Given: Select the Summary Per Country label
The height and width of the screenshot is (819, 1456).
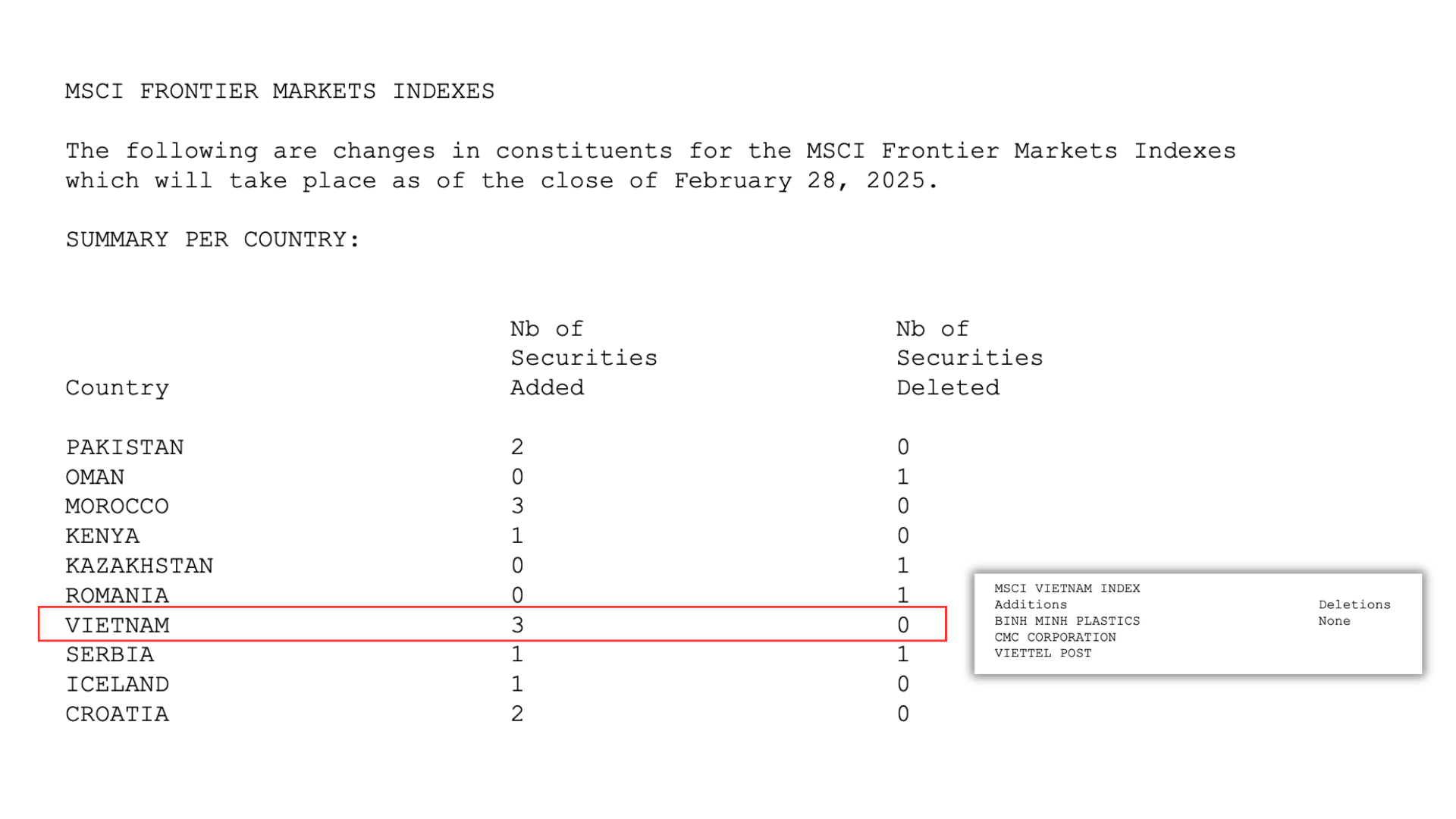Looking at the screenshot, I should (212, 240).
